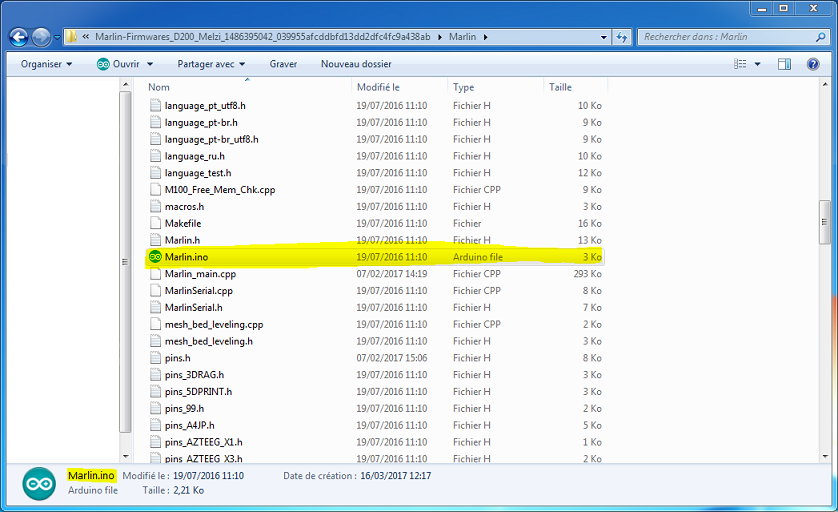Click the change view icon
This screenshot has width=838, height=512.
click(740, 64)
